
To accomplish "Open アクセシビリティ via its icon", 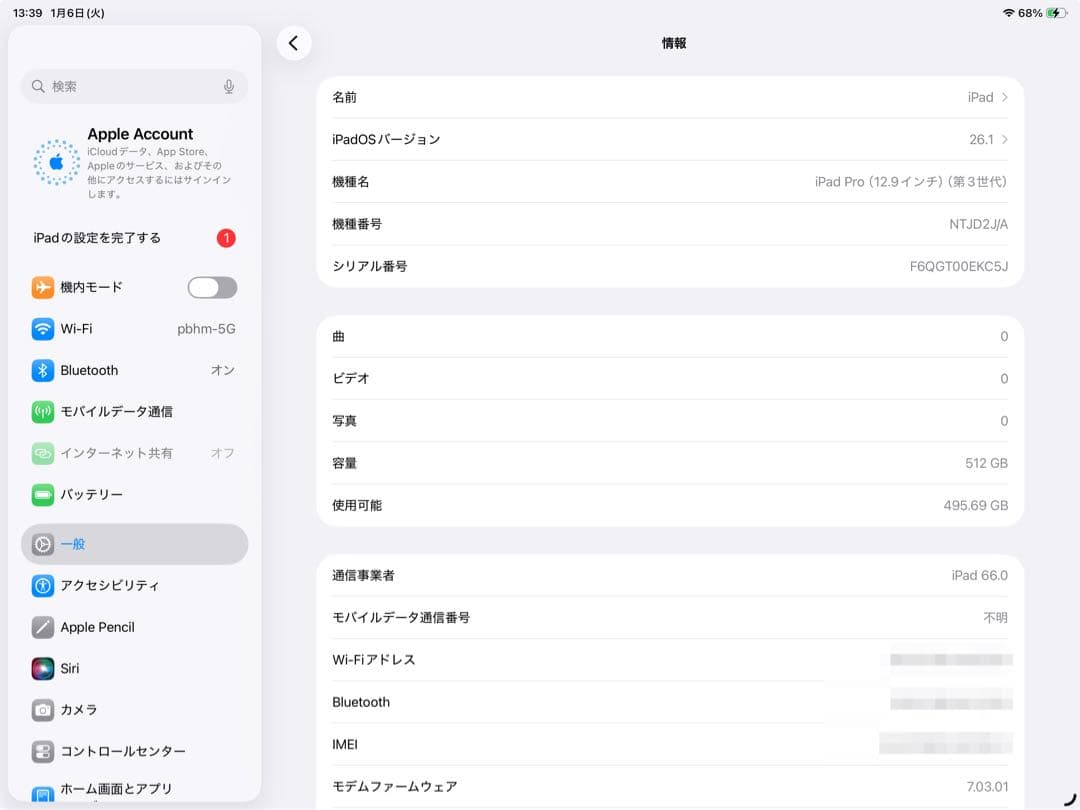I will click(42, 585).
